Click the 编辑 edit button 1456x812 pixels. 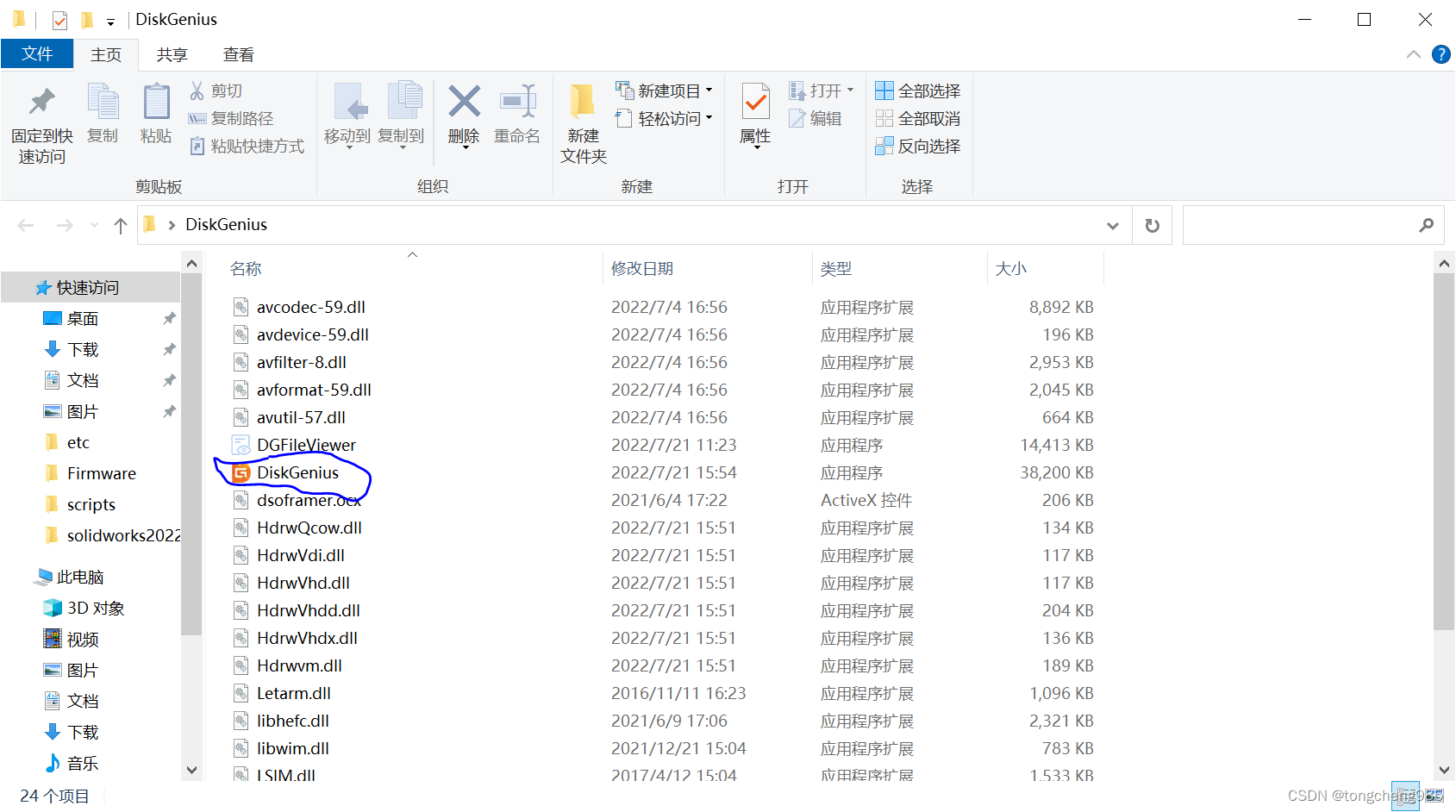(815, 118)
